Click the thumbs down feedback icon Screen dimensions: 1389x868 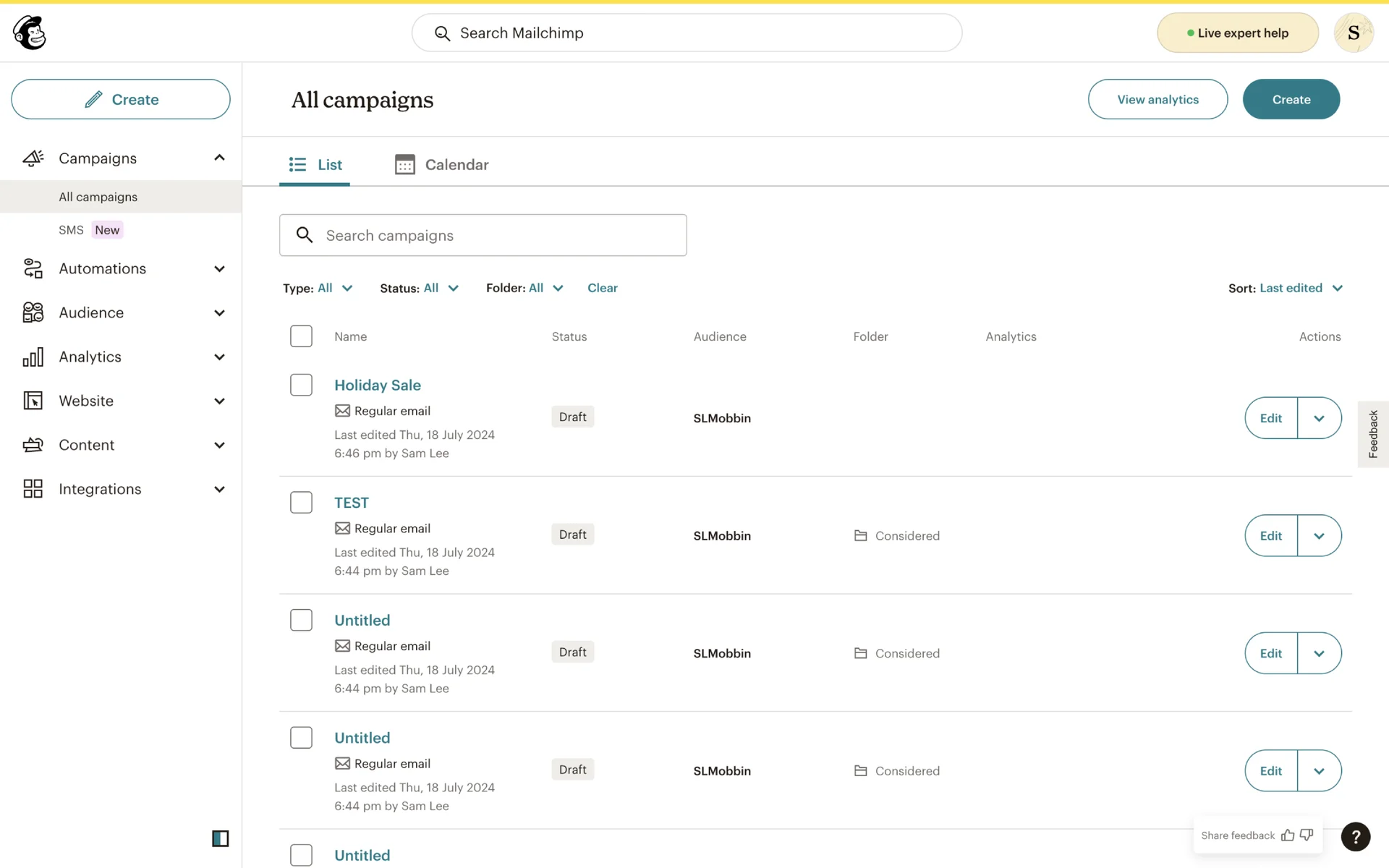click(1307, 835)
